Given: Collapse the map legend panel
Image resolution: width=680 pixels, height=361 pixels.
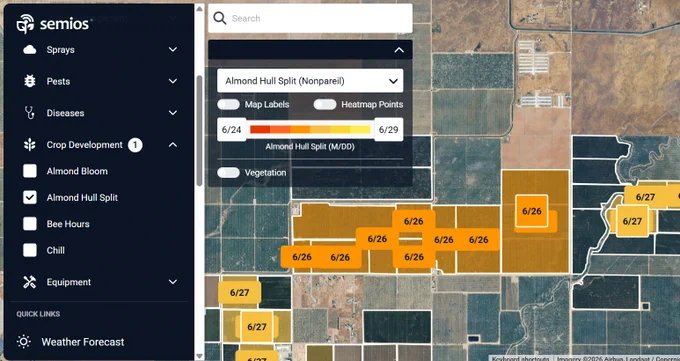Looking at the screenshot, I should [399, 50].
